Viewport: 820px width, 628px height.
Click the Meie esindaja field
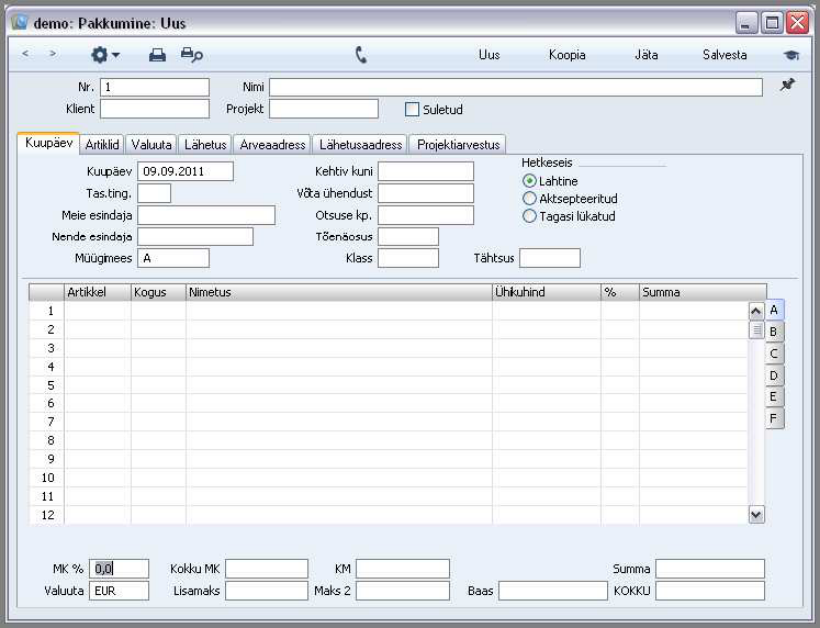pos(207,215)
